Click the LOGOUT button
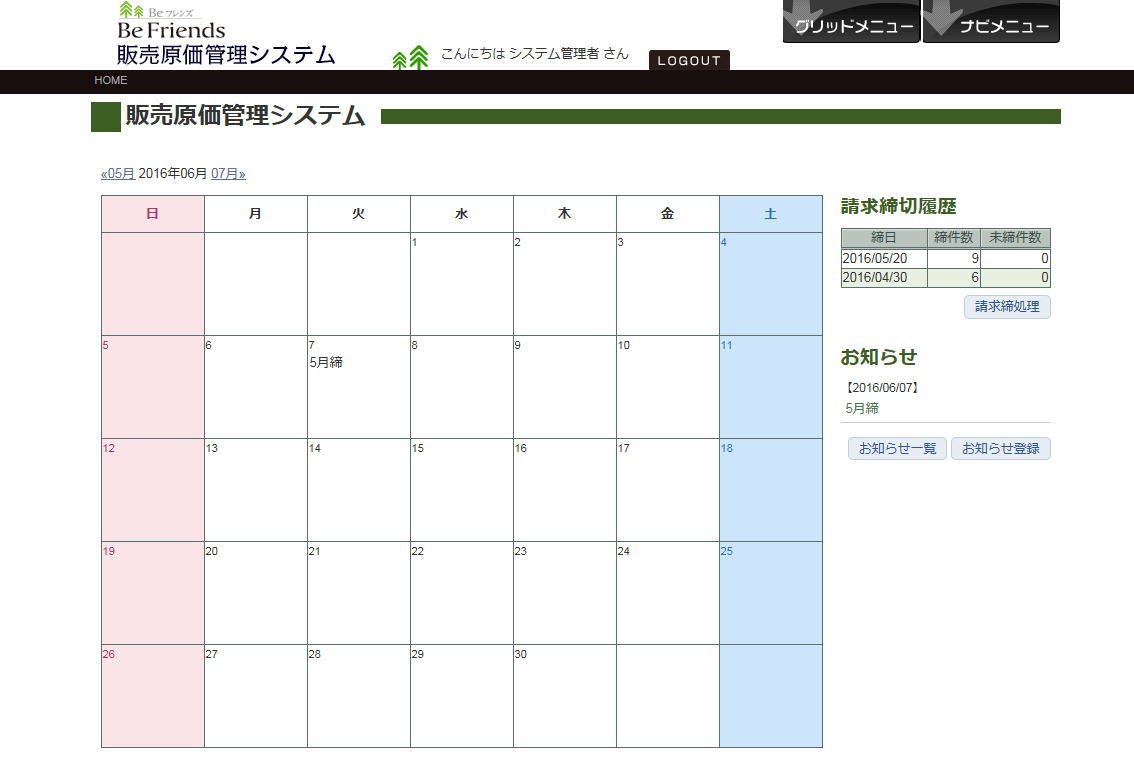This screenshot has width=1134, height=767. pyautogui.click(x=689, y=61)
